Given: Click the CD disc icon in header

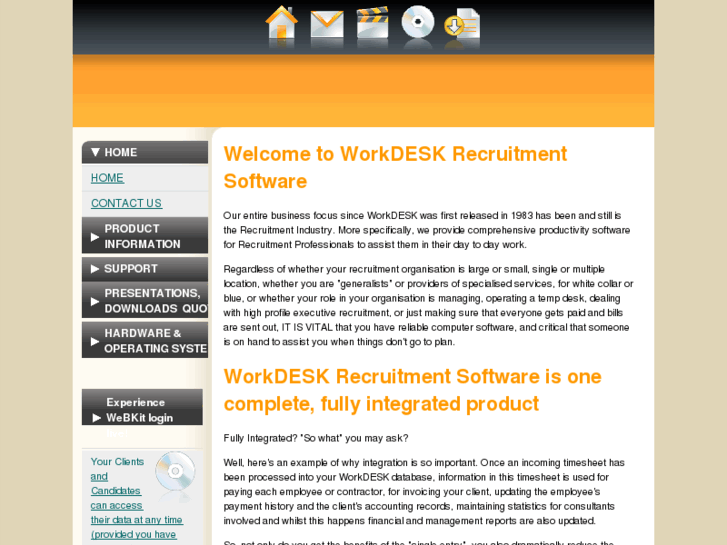Looking at the screenshot, I should (418, 22).
